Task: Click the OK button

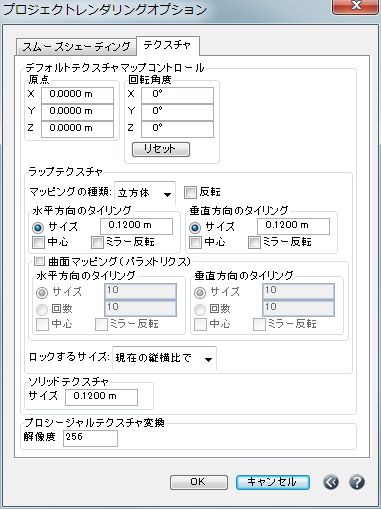Action: (199, 482)
